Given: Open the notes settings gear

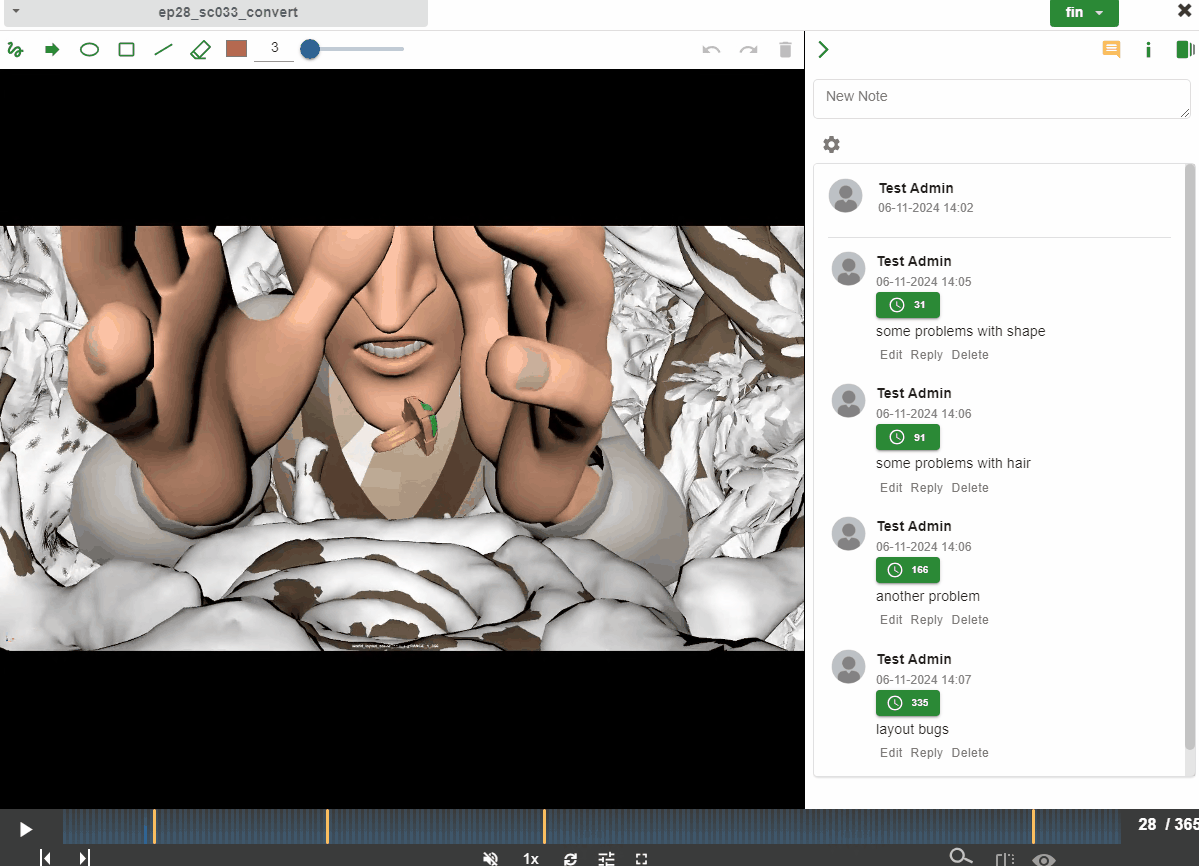Looking at the screenshot, I should [831, 144].
